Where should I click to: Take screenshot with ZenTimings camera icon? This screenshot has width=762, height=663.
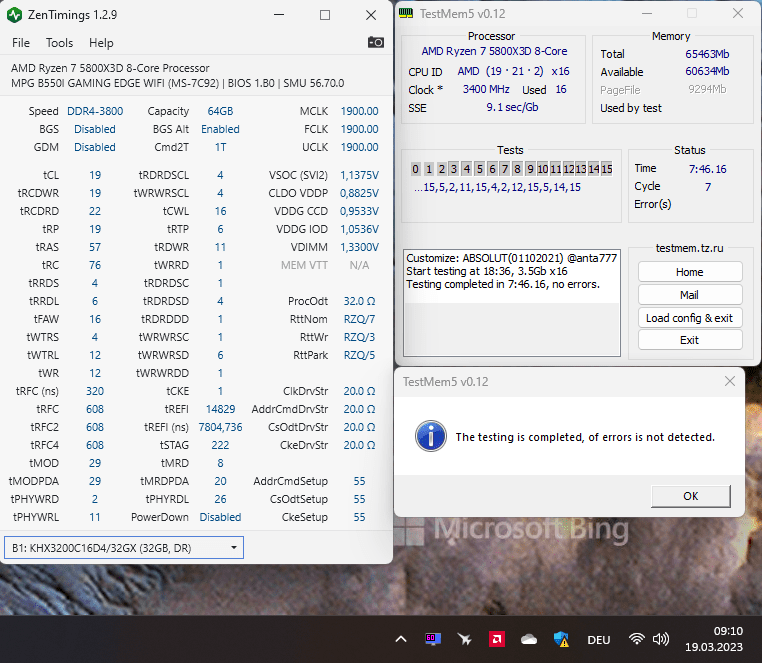coord(375,43)
